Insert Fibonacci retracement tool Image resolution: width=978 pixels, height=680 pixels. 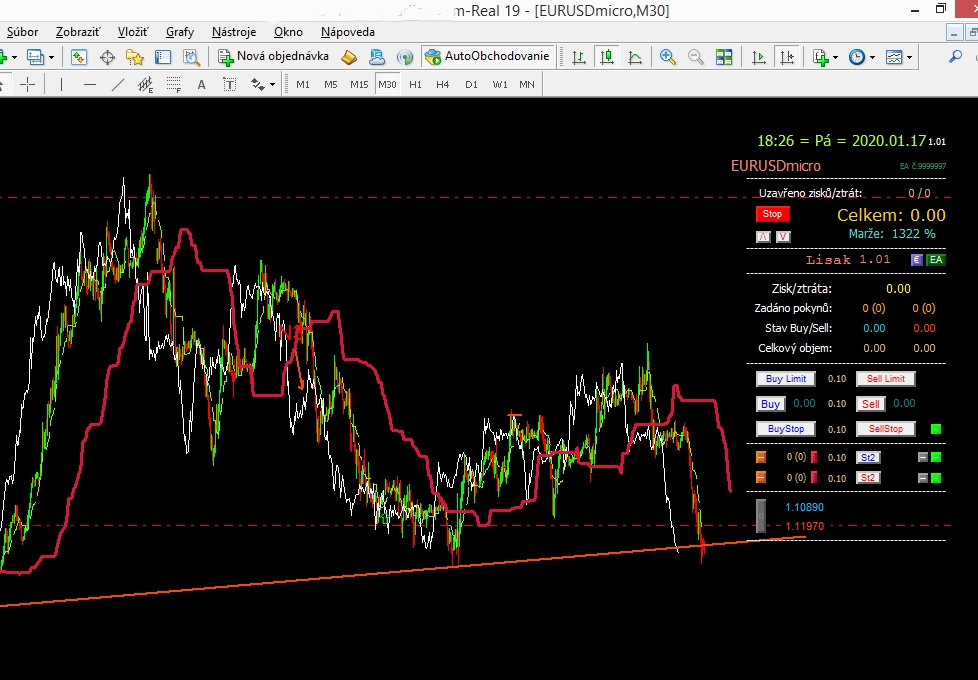coord(173,84)
